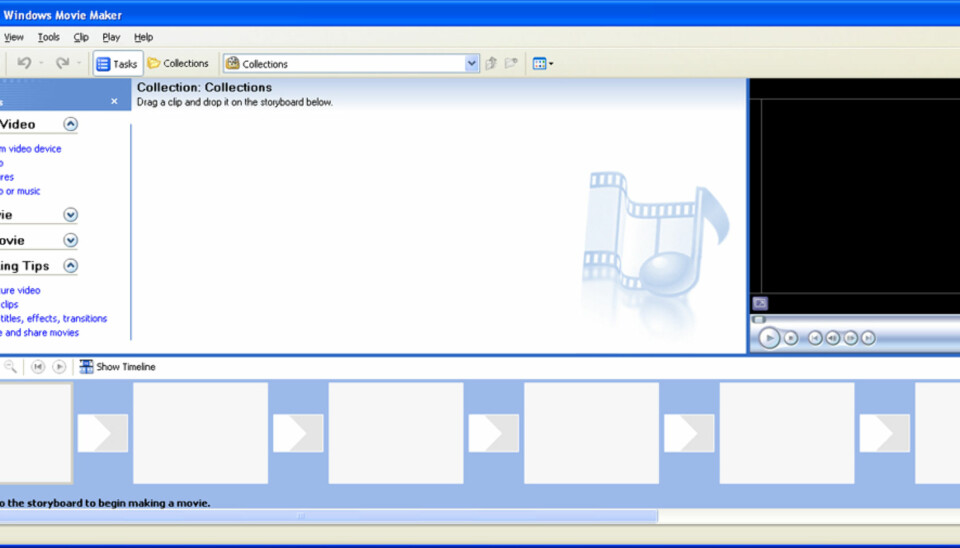The width and height of the screenshot is (960, 548).
Task: Click the fourth transition cell in the storyboard
Action: 689,433
